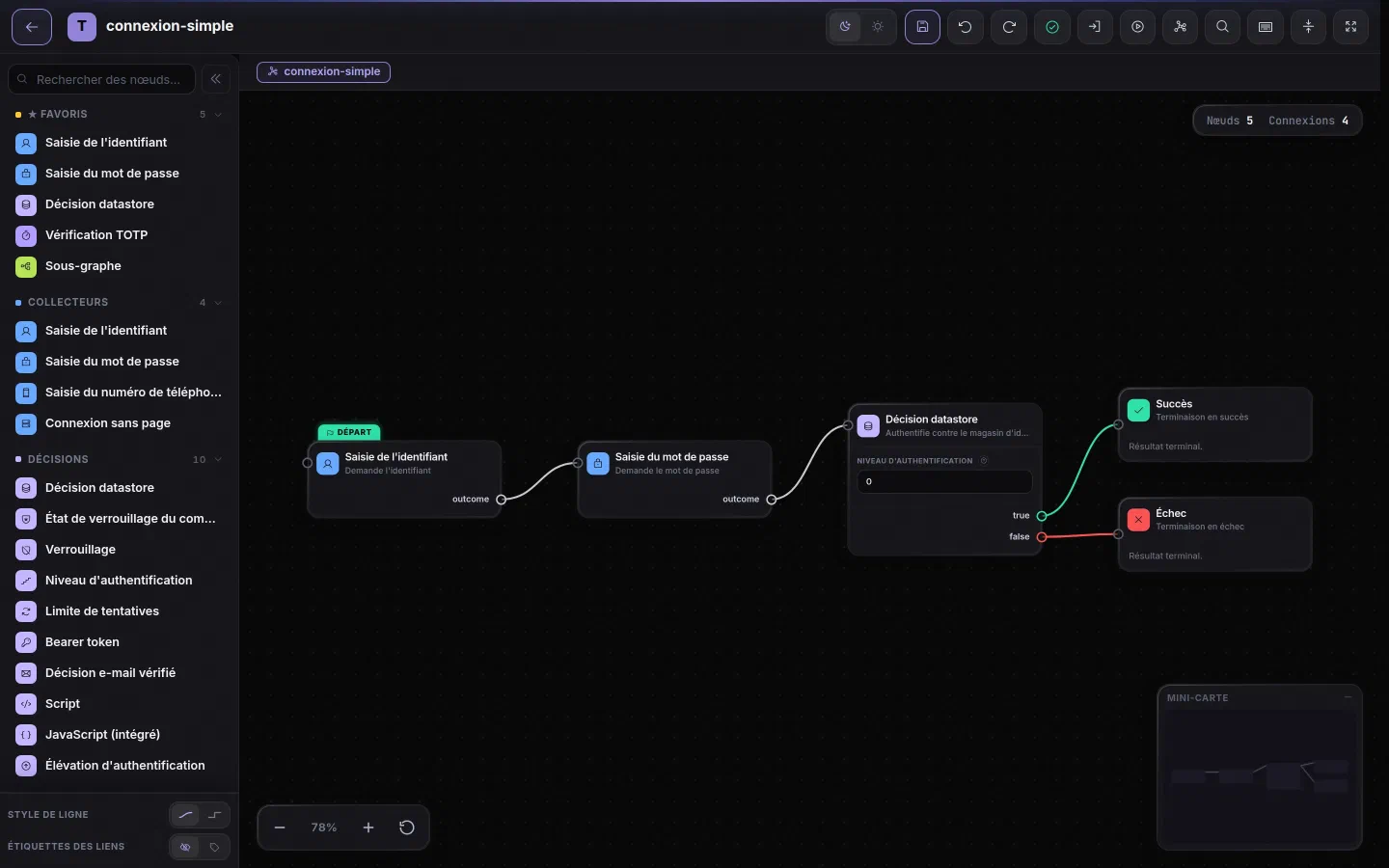Click the play icon in the toolbar

click(1138, 27)
